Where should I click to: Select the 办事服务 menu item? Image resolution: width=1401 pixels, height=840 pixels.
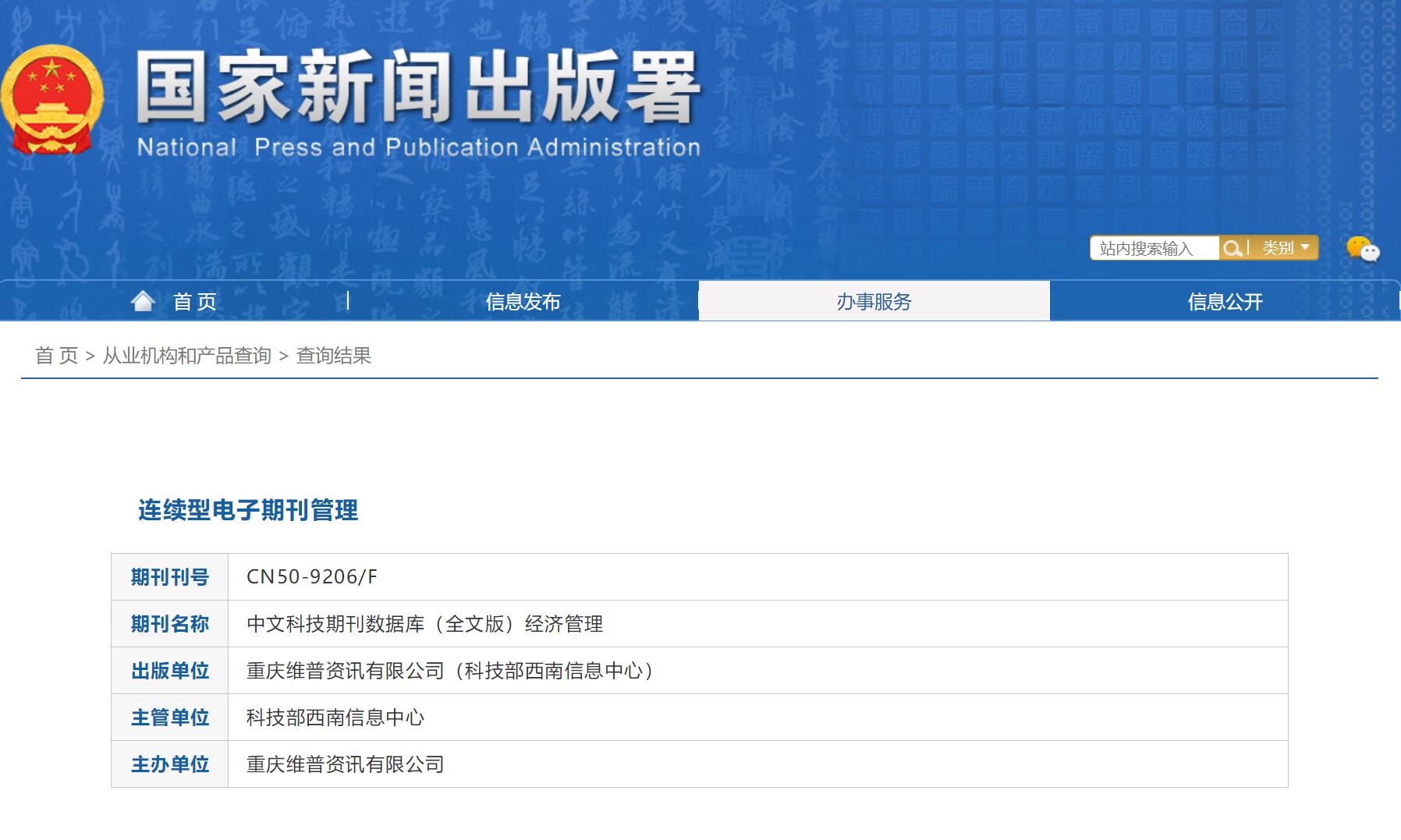point(874,300)
